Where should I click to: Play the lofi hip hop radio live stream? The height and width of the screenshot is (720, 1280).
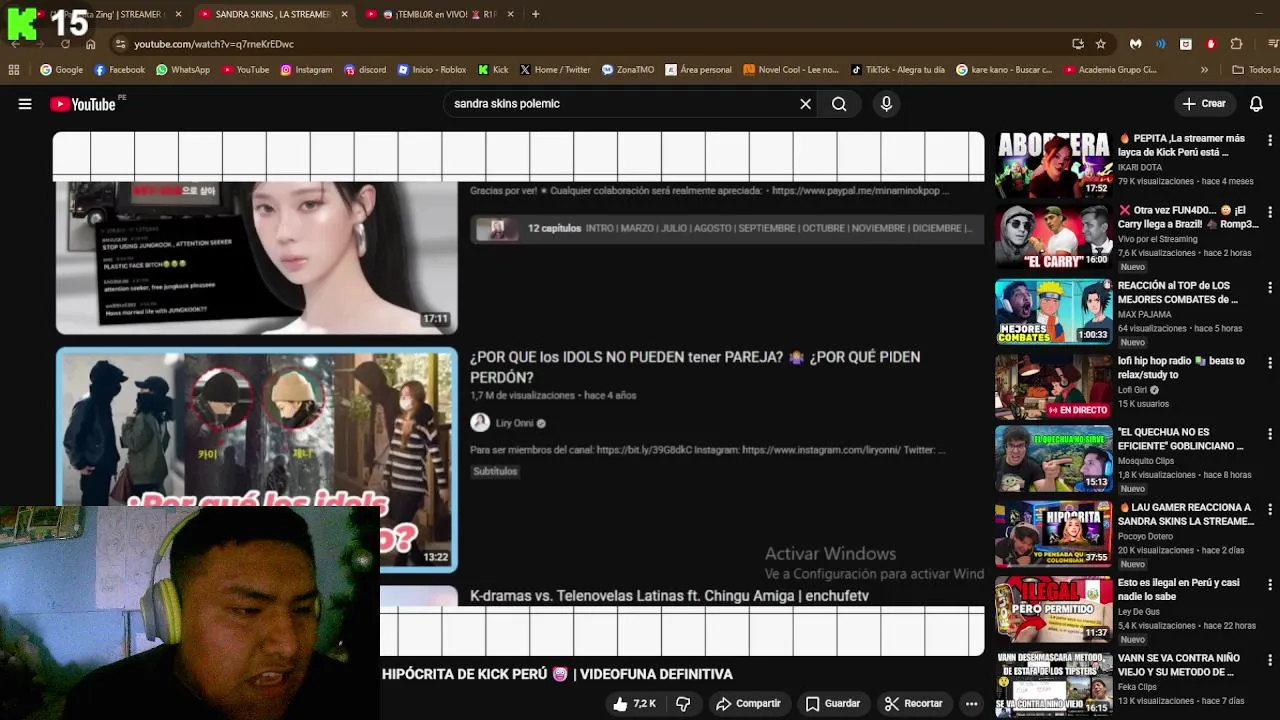click(x=1053, y=385)
